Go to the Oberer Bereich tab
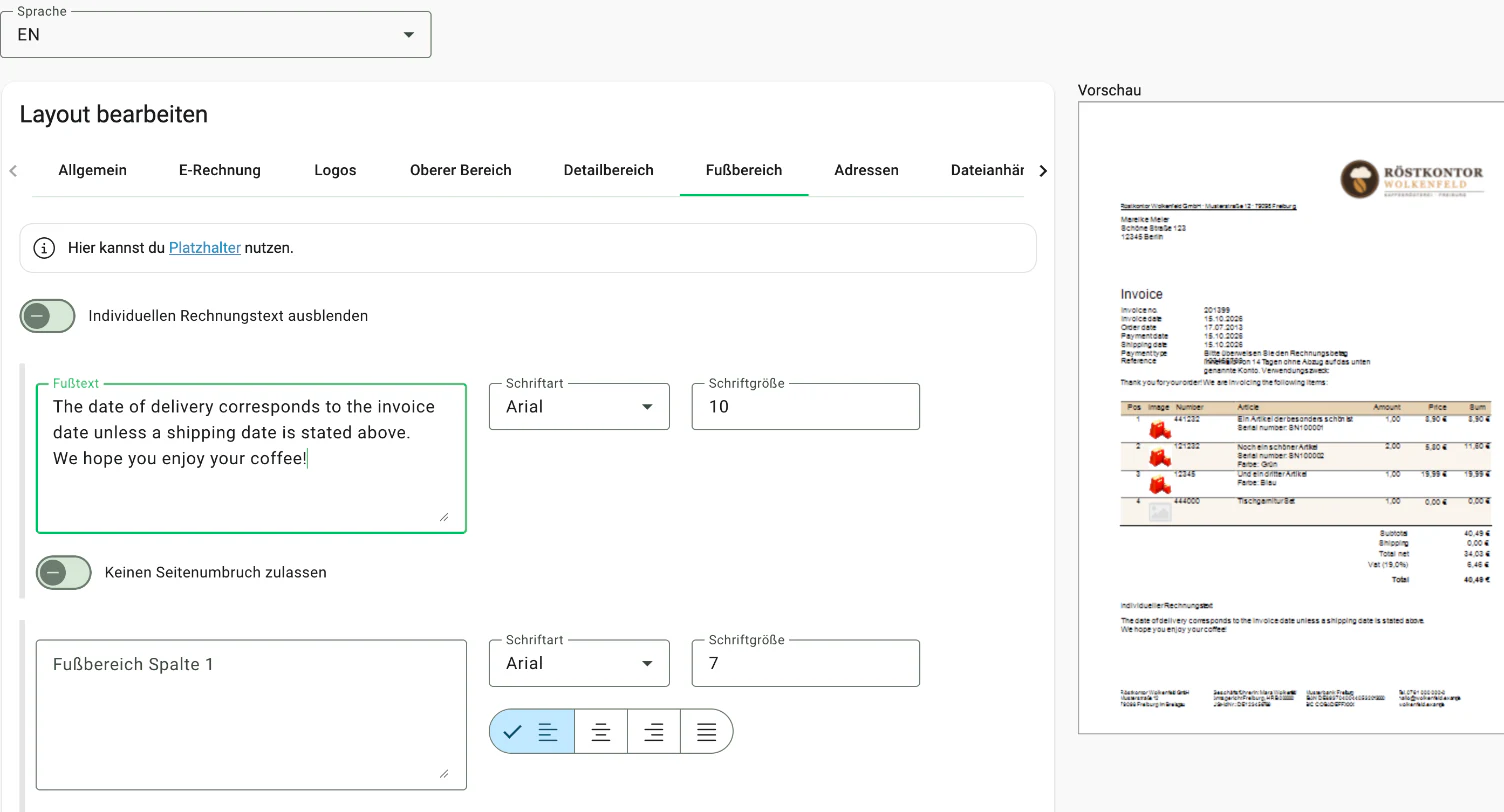The height and width of the screenshot is (812, 1504). tap(461, 170)
